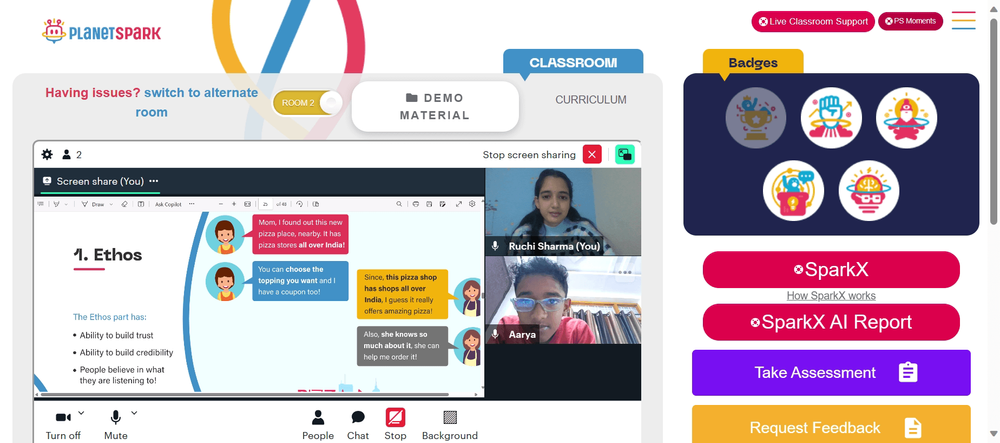The height and width of the screenshot is (443, 1000).
Task: Open the hamburger menu
Action: point(963,20)
